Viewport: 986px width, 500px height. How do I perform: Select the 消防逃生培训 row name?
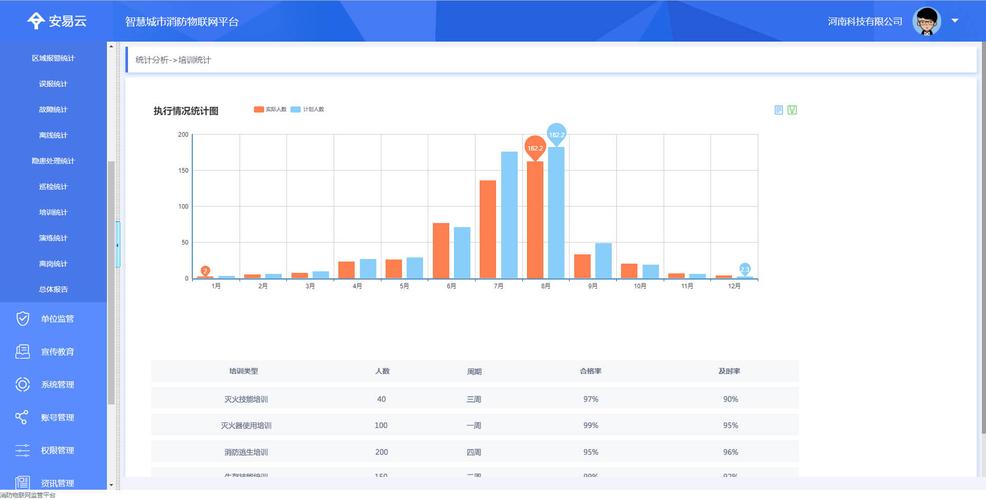coord(246,452)
